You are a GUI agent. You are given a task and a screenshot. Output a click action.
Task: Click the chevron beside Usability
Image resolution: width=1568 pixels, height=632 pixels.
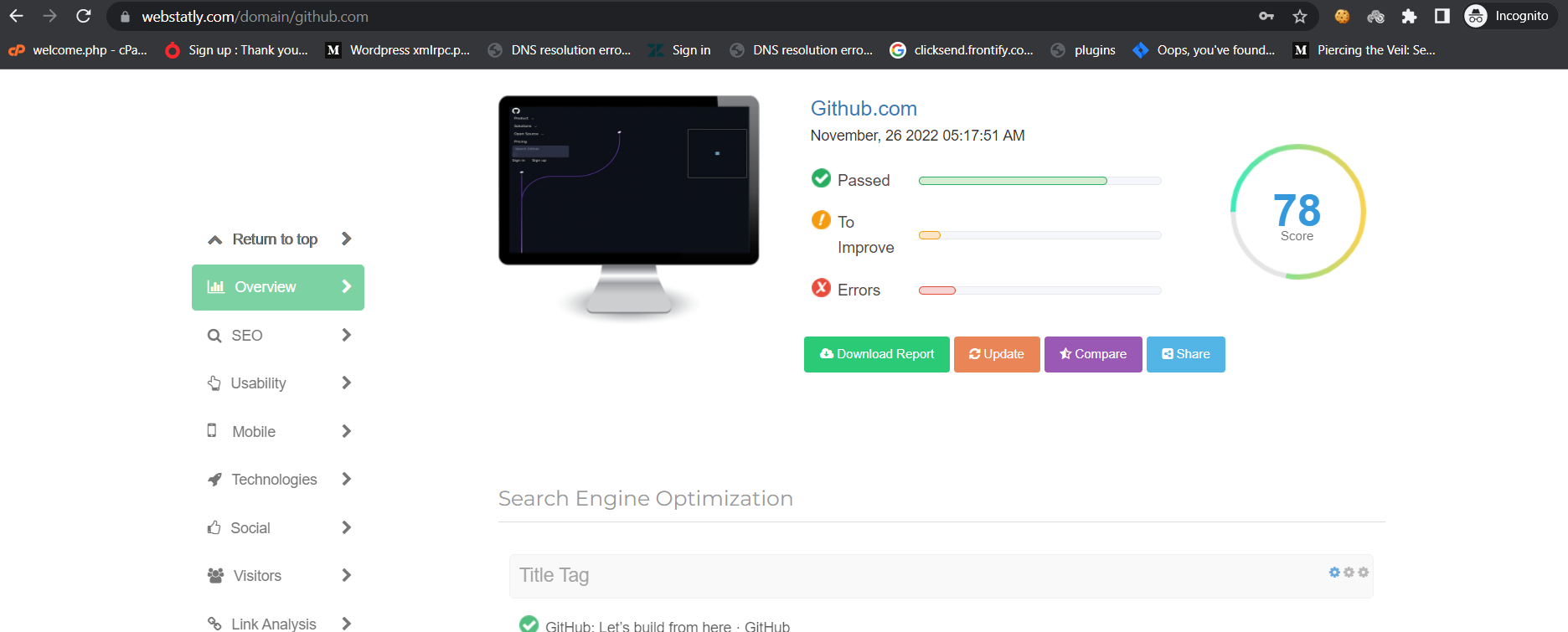coord(347,383)
